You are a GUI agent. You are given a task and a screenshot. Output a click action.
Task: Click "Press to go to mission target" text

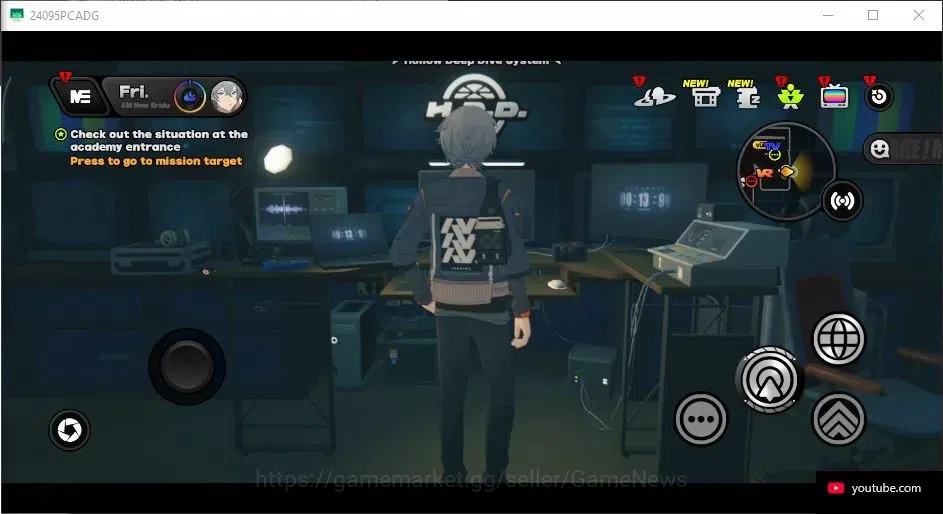click(156, 161)
